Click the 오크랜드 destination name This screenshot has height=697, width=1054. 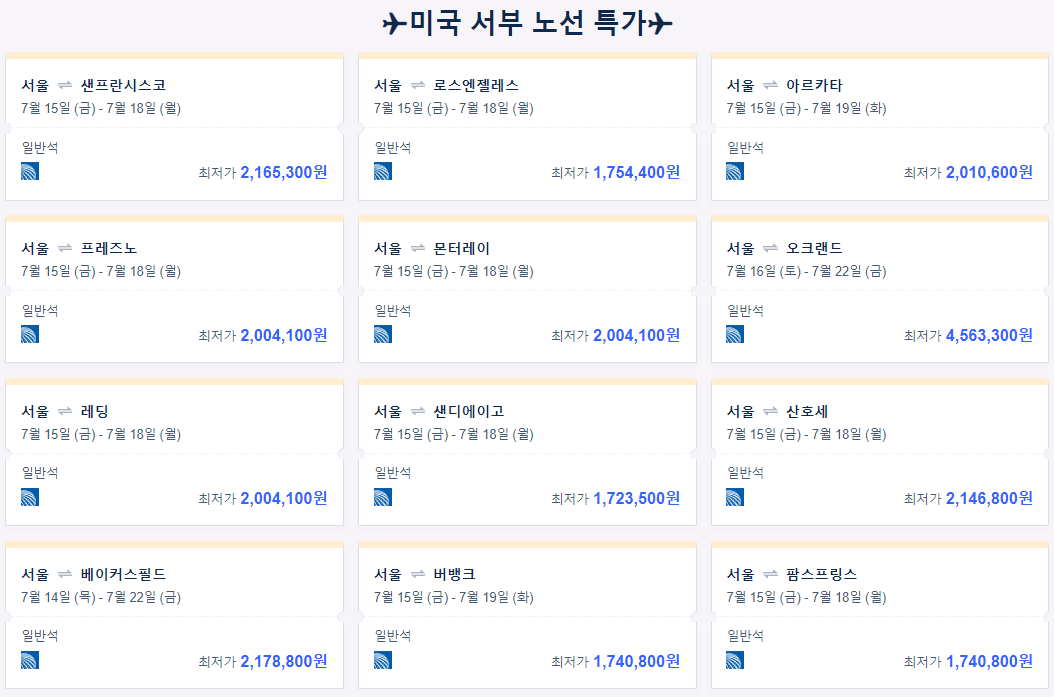pos(814,249)
